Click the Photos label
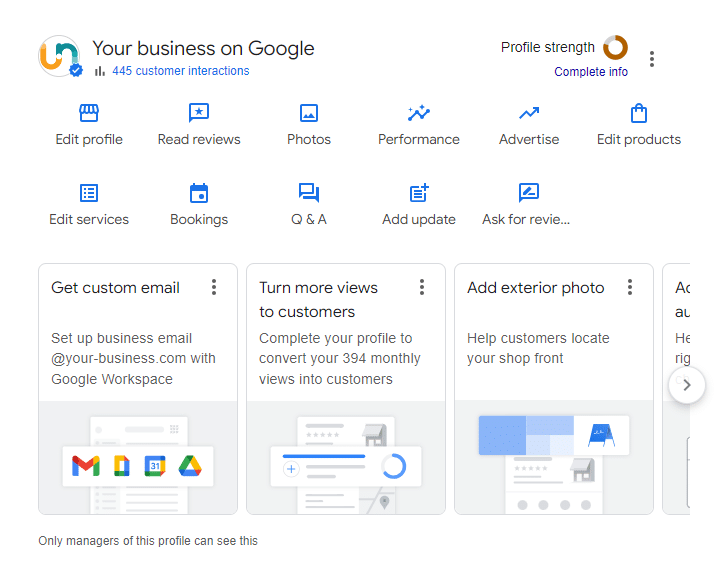Screen dimensions: 726x563 coord(309,139)
